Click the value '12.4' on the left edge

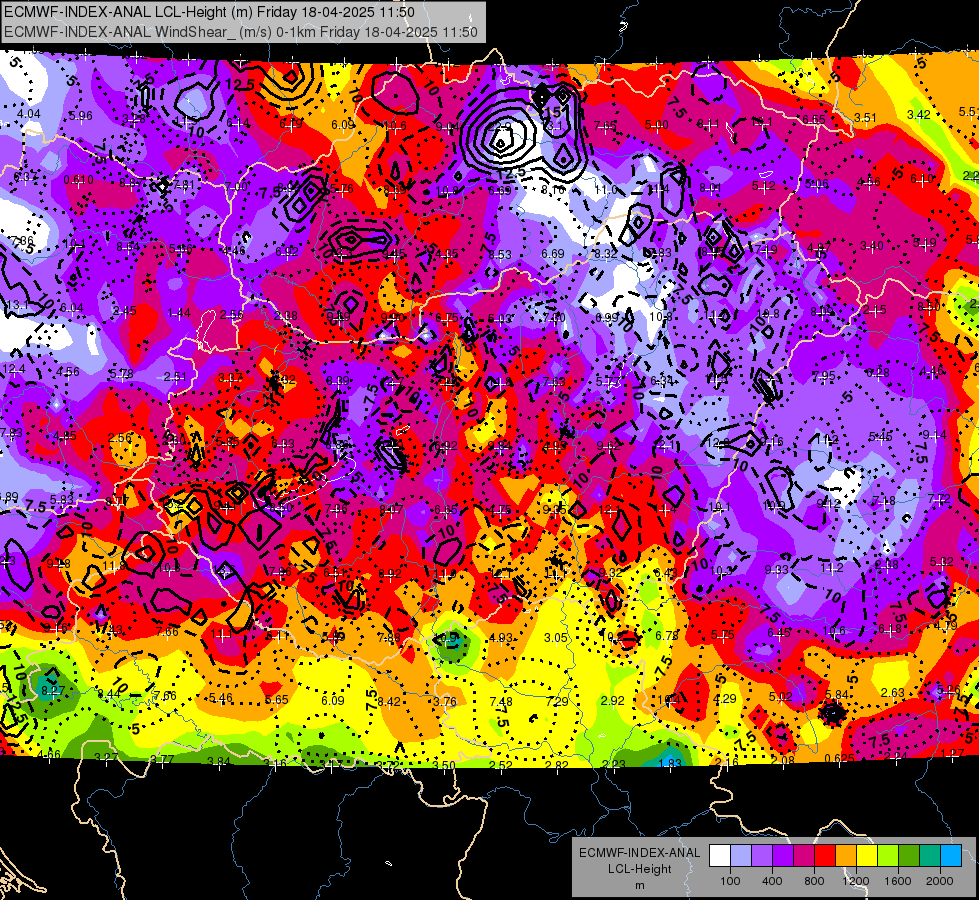coord(14,370)
